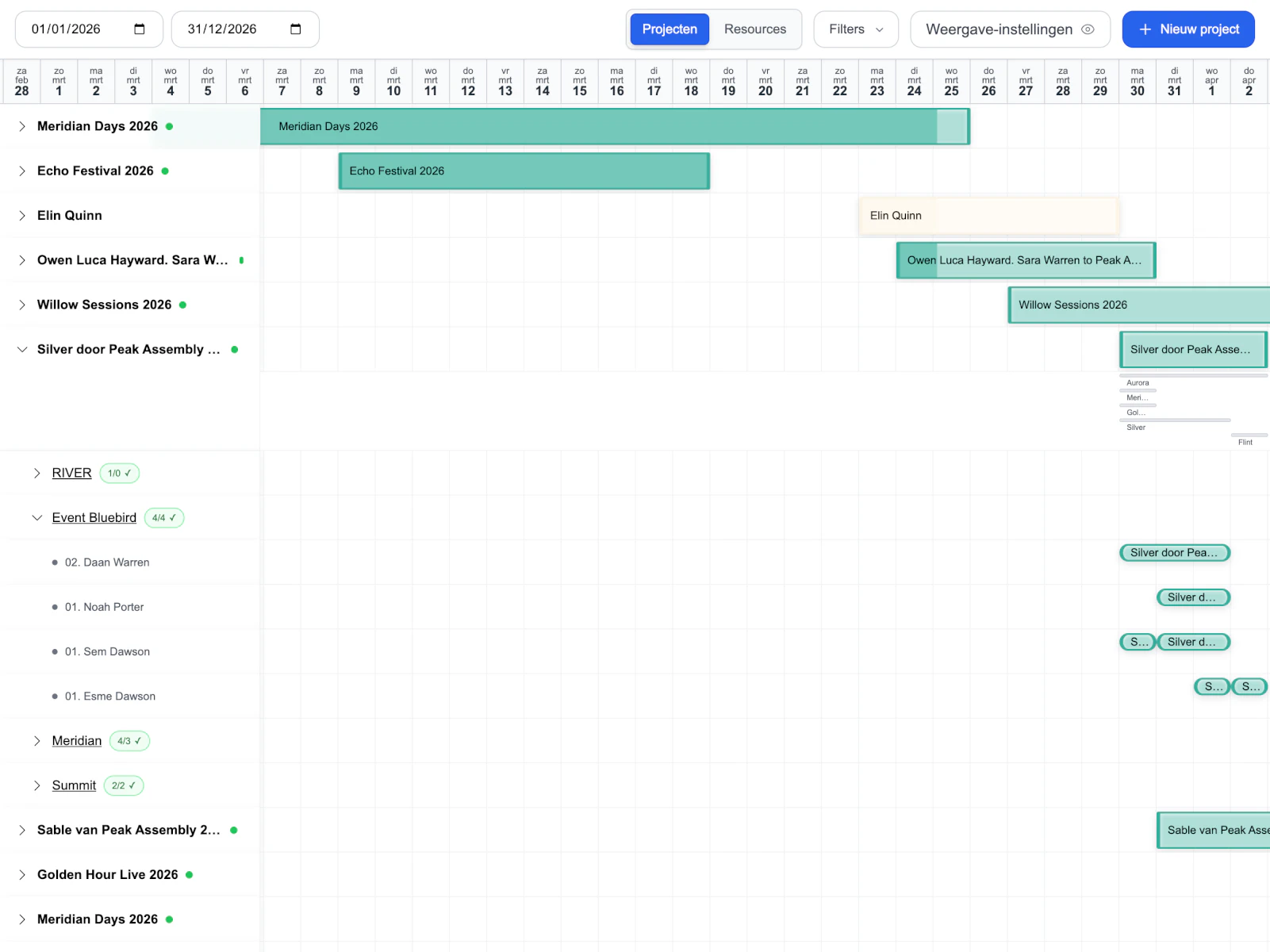The image size is (1270, 952).
Task: Click the Echo Festival 2026 timeline bar
Action: click(x=524, y=171)
